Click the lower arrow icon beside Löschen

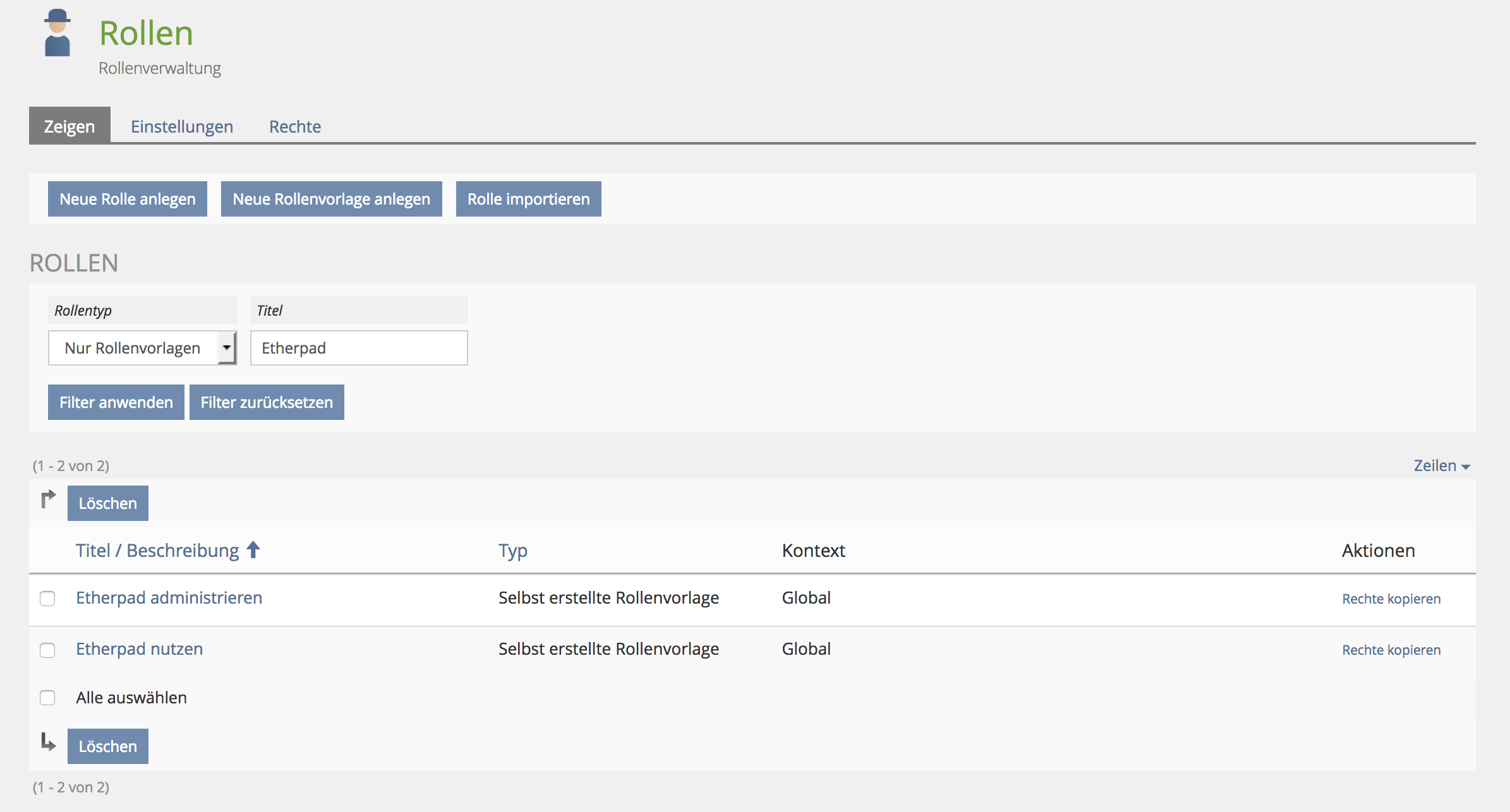tap(48, 742)
